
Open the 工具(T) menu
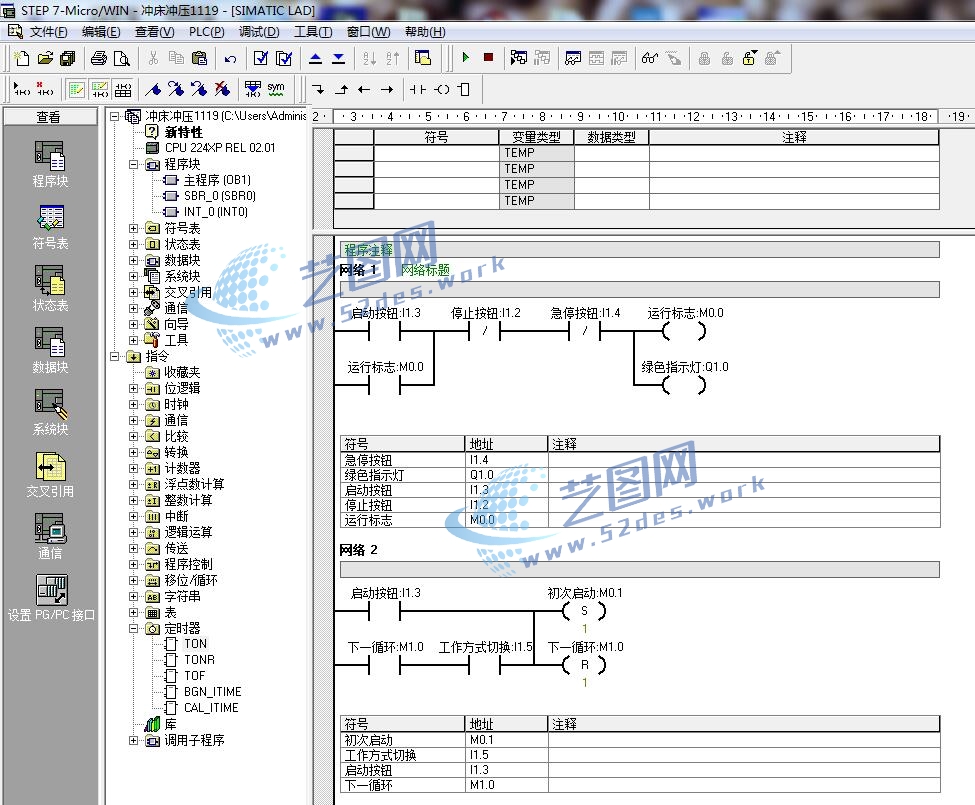[x=313, y=32]
